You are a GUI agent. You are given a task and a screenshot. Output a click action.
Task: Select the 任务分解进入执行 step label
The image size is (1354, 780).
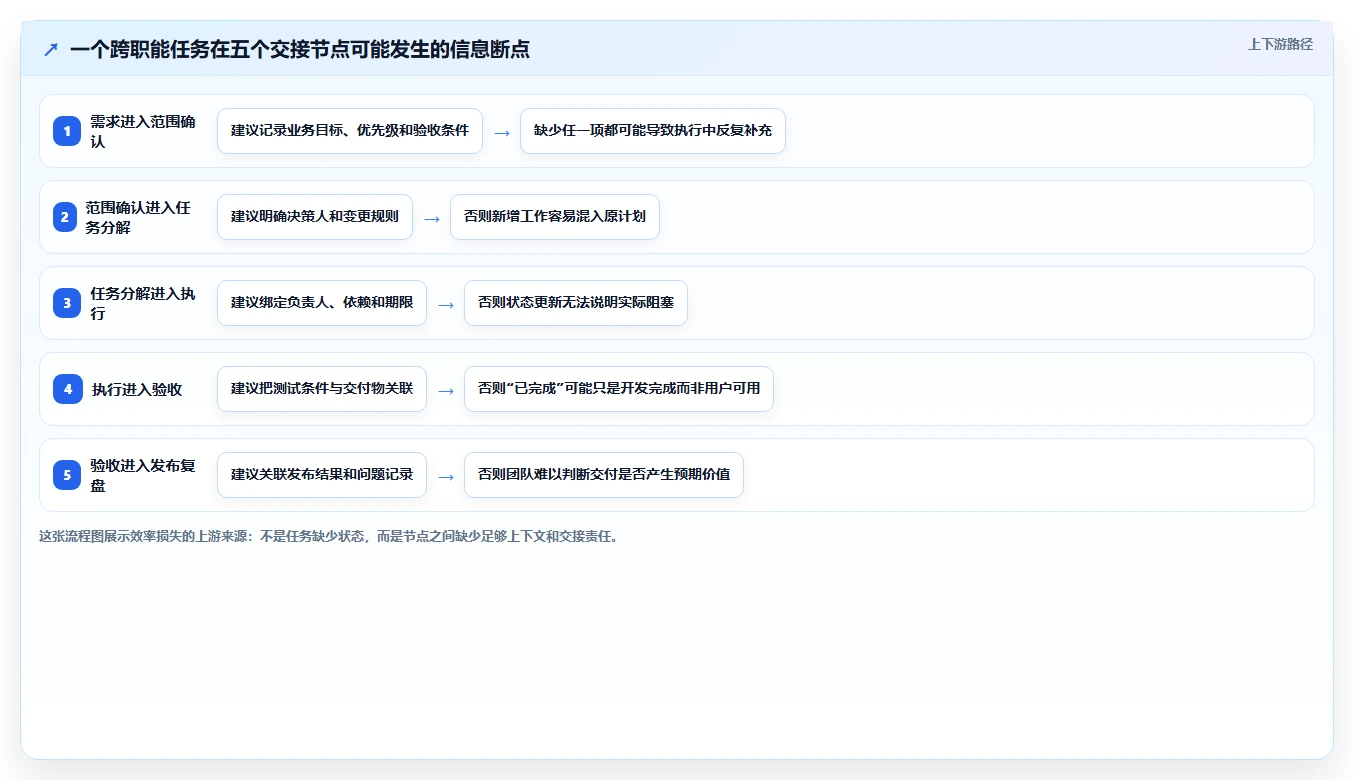[143, 303]
